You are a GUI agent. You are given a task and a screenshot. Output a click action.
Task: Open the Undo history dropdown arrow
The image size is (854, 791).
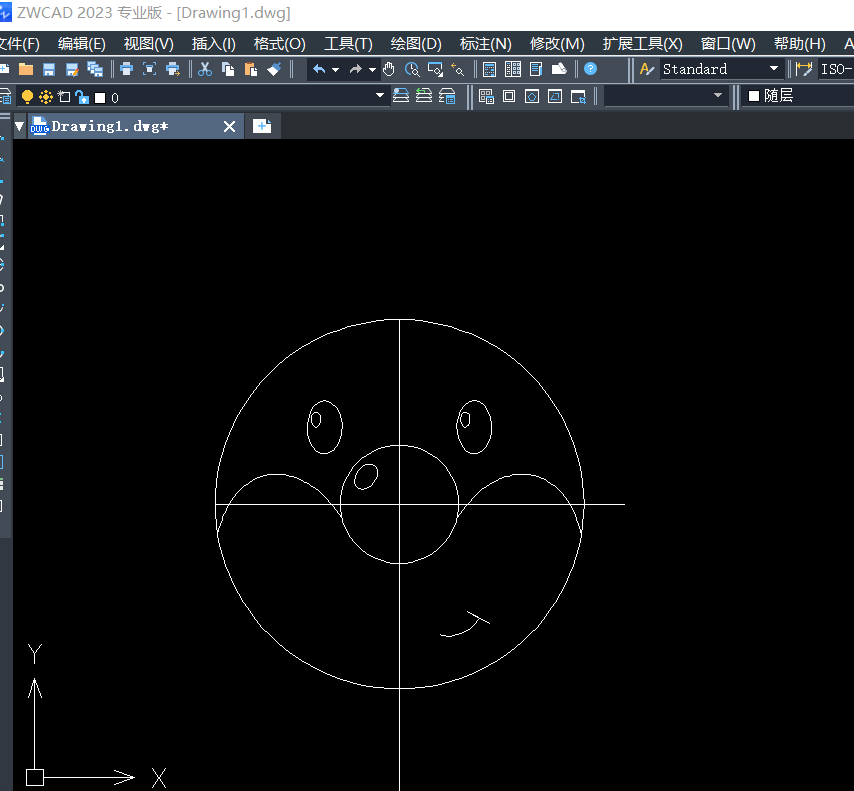click(x=336, y=70)
